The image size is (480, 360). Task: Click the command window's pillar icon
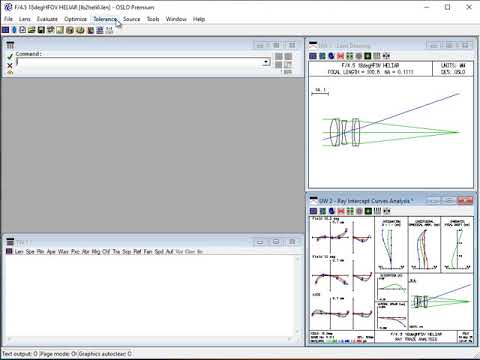10,45
